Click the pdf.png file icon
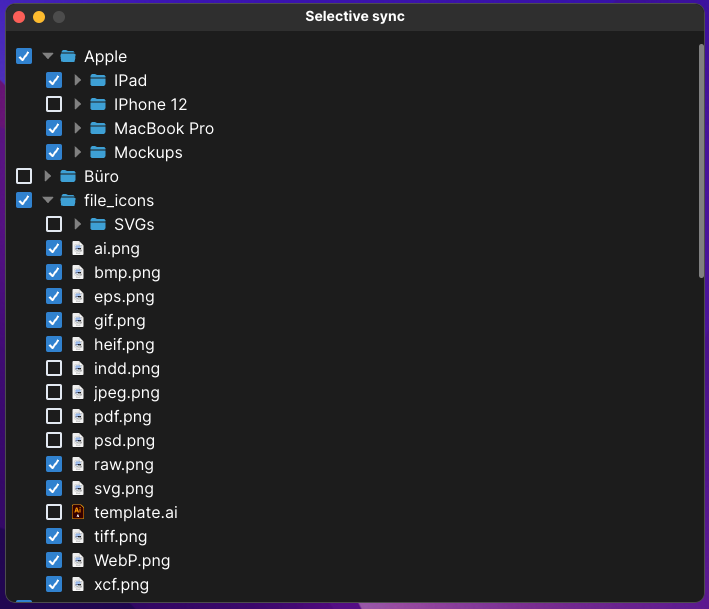Screen dimensions: 709x609 point(78,416)
